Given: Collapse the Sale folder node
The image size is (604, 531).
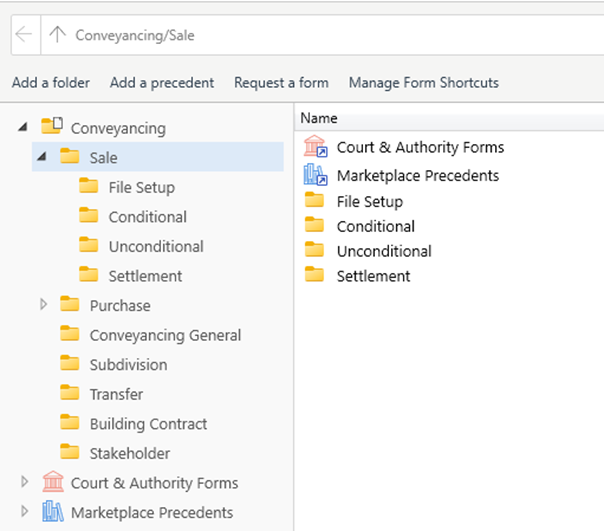Looking at the screenshot, I should [x=42, y=156].
